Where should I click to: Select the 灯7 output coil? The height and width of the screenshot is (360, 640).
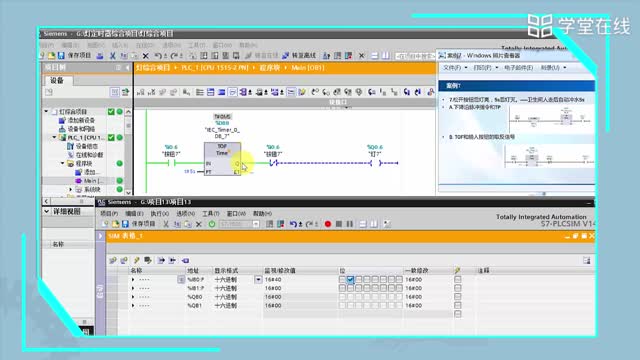pos(375,163)
